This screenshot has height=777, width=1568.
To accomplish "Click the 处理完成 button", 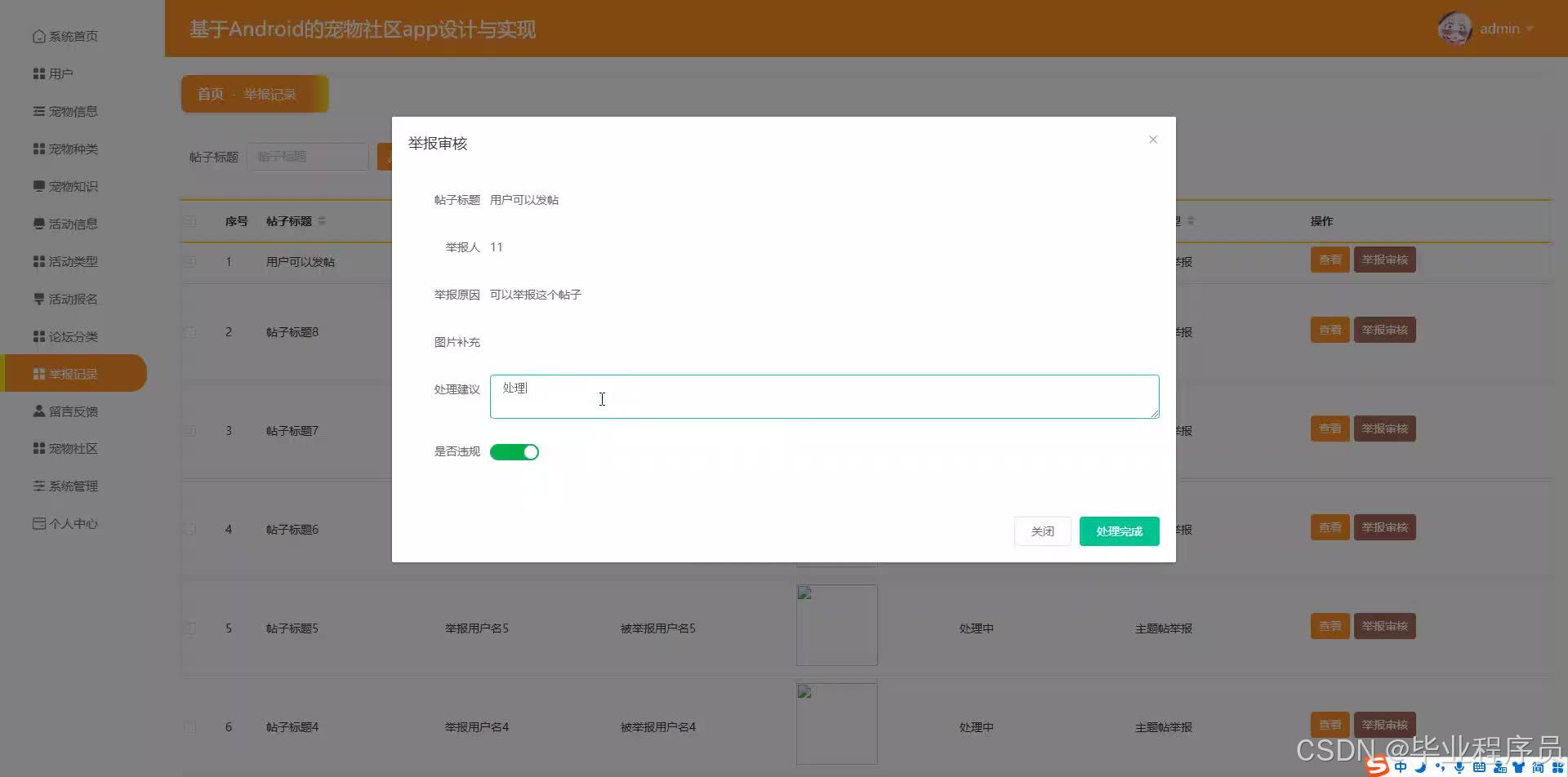I will point(1119,531).
